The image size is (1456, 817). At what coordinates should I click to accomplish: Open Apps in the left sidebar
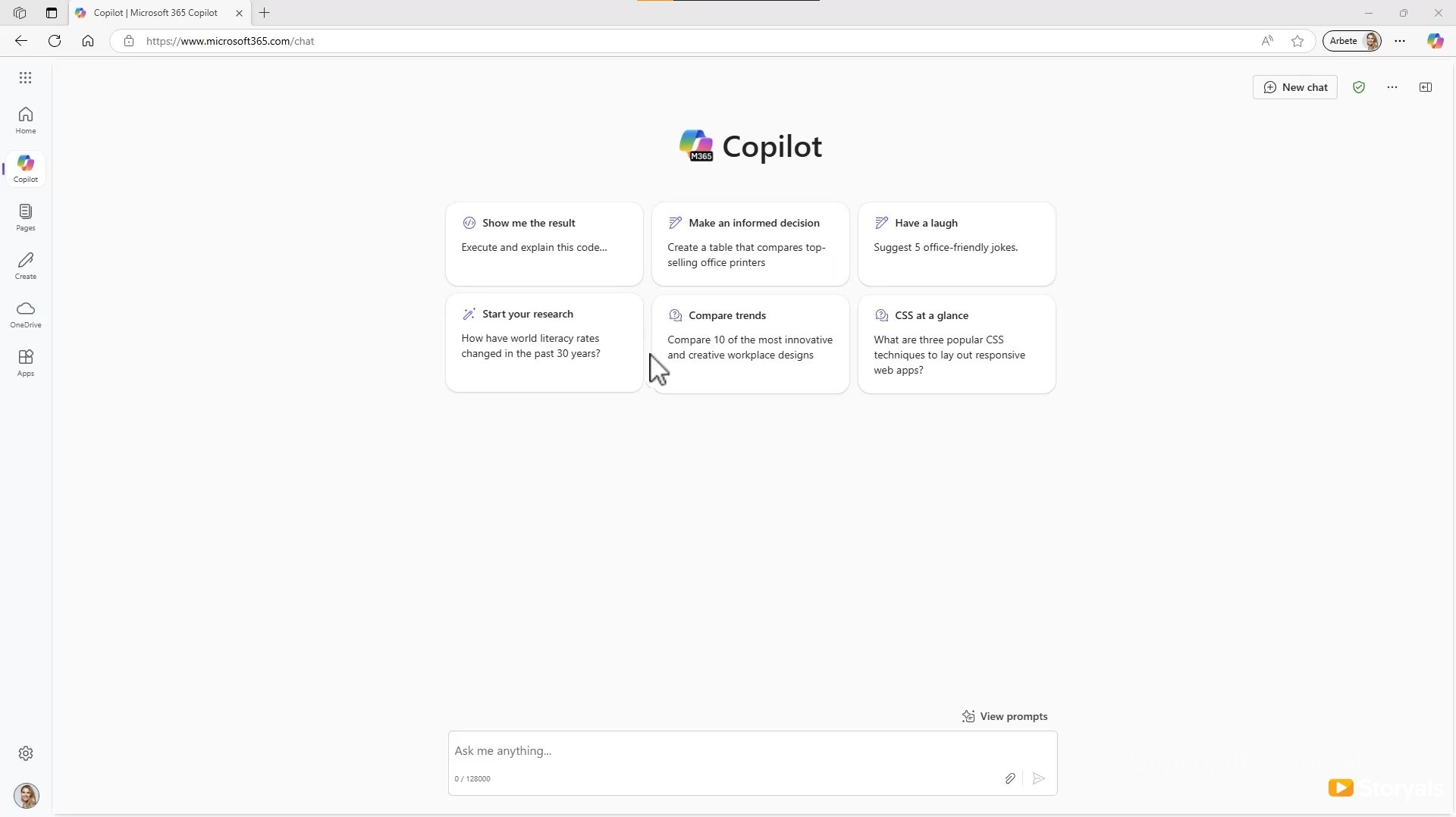point(26,363)
